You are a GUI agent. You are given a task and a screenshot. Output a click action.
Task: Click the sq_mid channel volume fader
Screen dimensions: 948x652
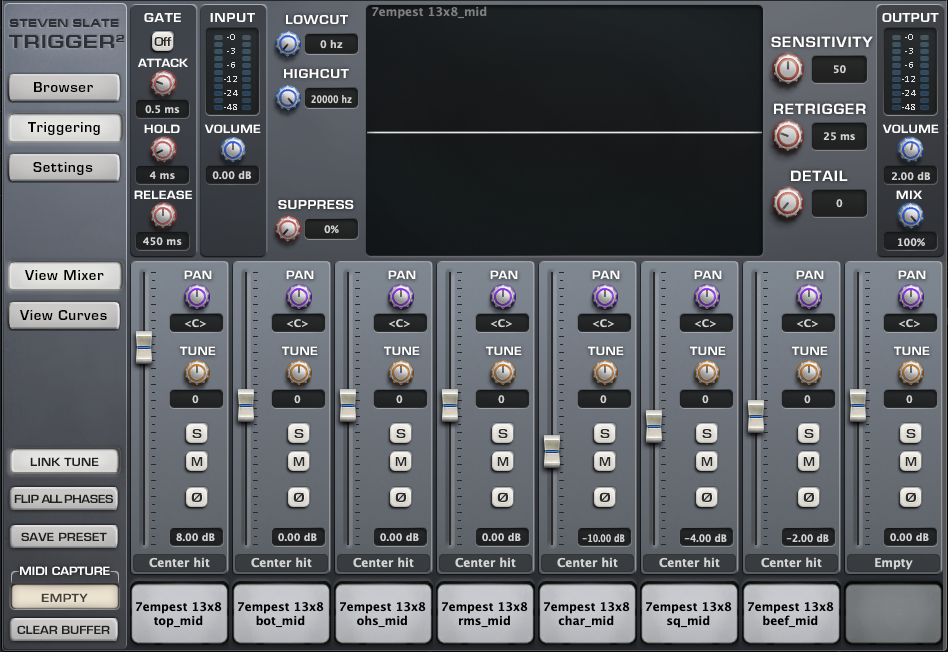coord(654,426)
